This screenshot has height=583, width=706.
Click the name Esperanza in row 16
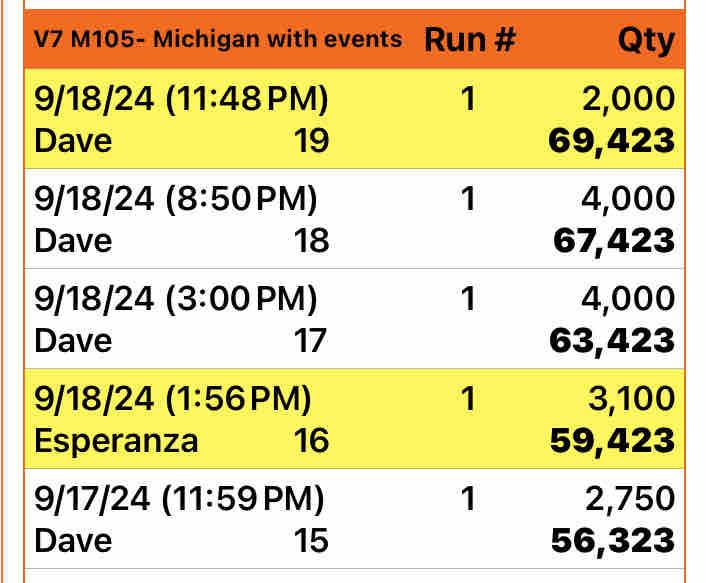click(x=116, y=441)
